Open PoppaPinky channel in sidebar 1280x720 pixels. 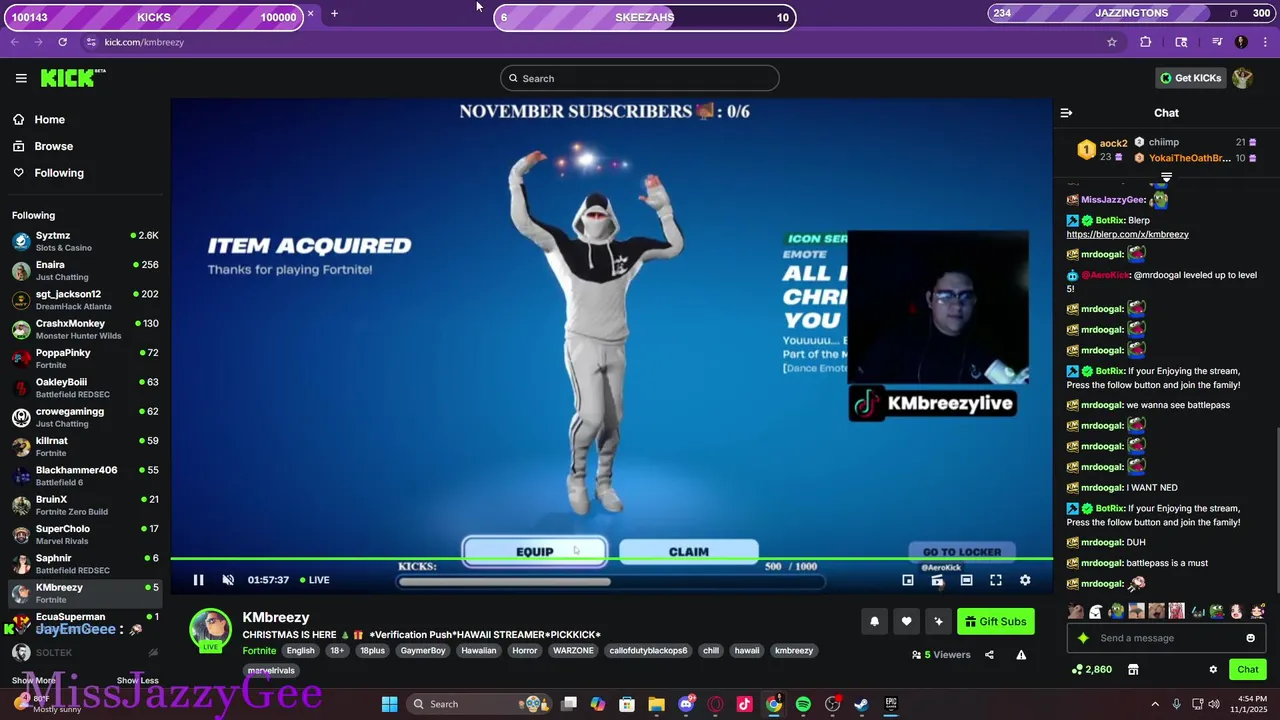85,358
